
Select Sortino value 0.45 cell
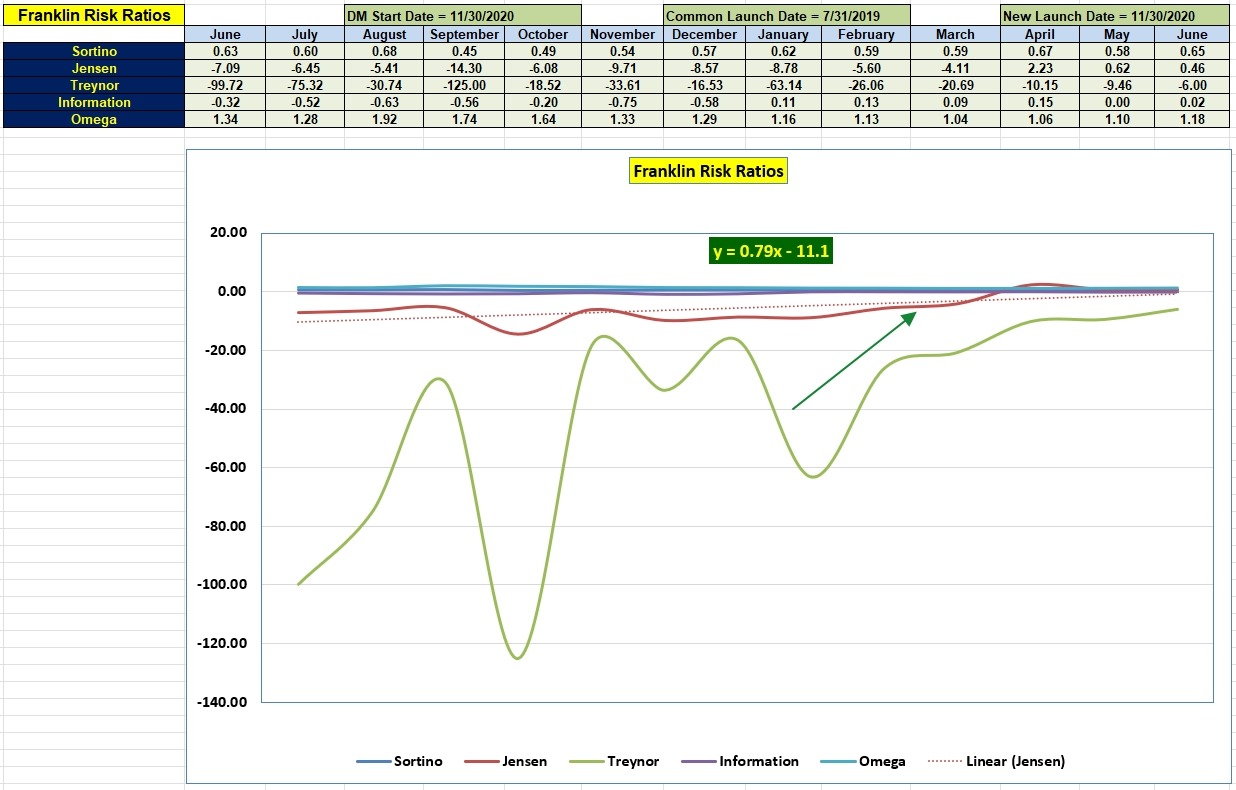coord(465,51)
